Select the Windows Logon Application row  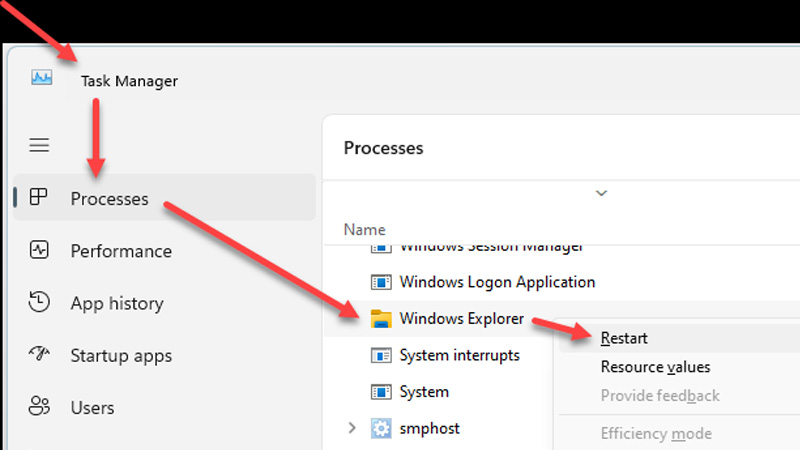[562, 282]
